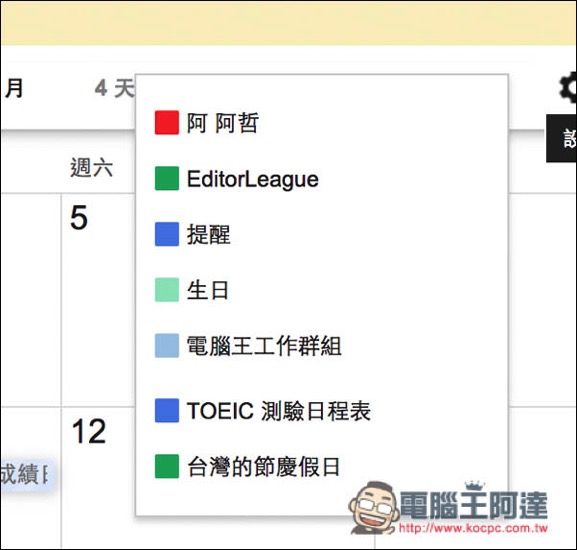Toggle the 提醒 reminders calendar

pyautogui.click(x=208, y=234)
